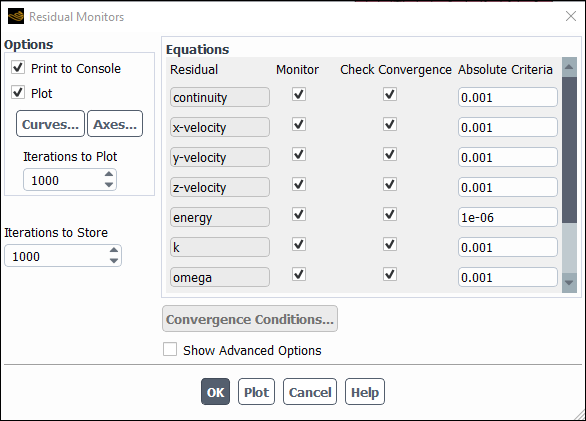Click the equations list scroll-up arrow
The width and height of the screenshot is (586, 421).
[x=569, y=67]
